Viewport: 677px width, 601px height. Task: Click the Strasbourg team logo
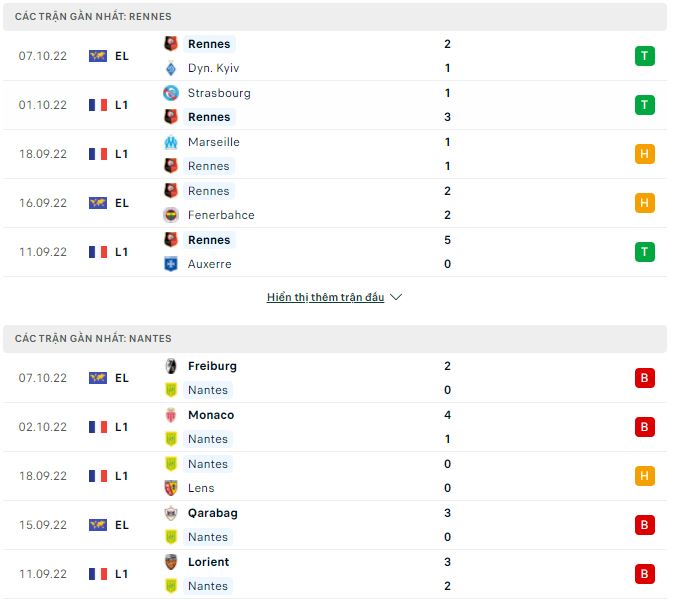click(170, 93)
